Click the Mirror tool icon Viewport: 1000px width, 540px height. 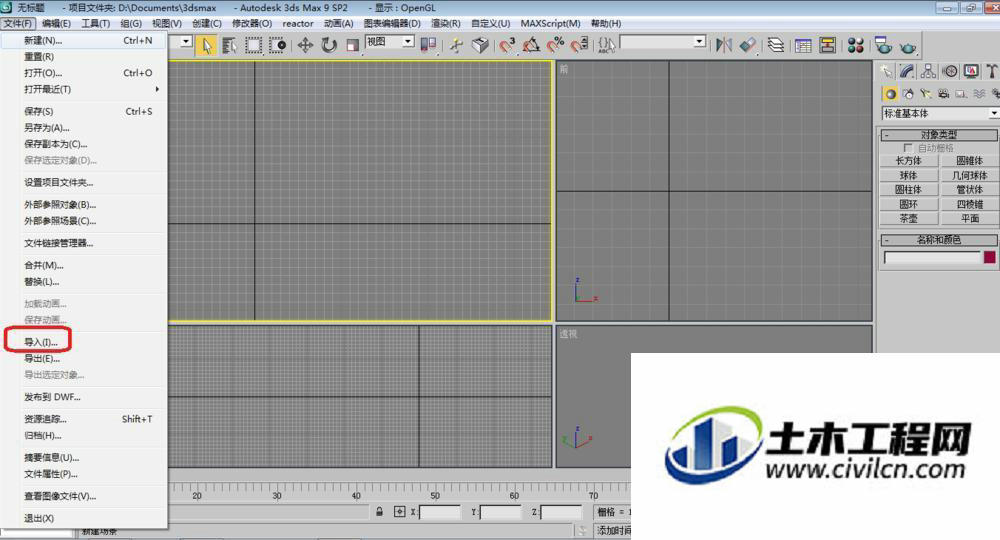[724, 46]
